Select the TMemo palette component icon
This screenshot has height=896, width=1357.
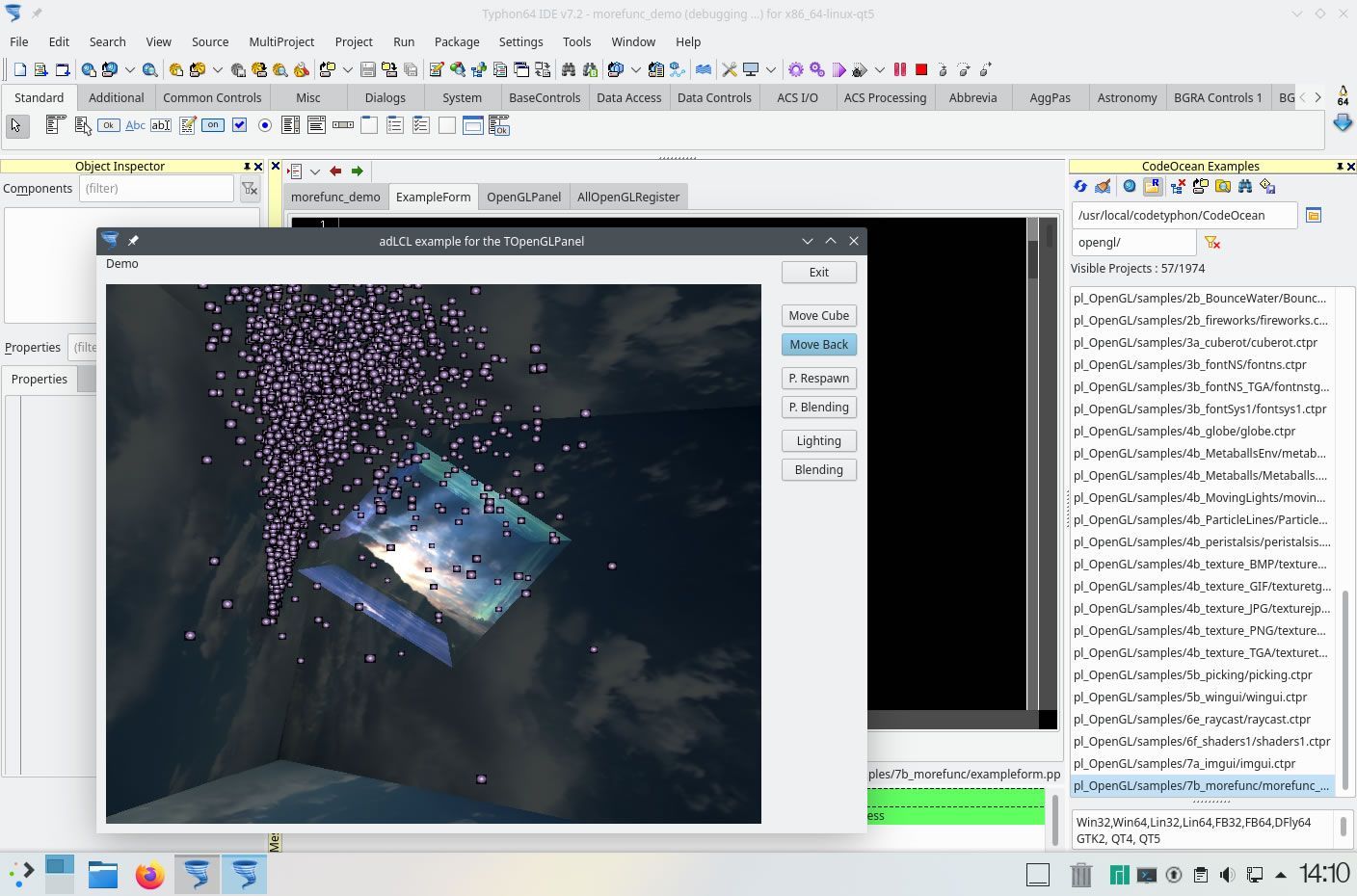point(187,125)
